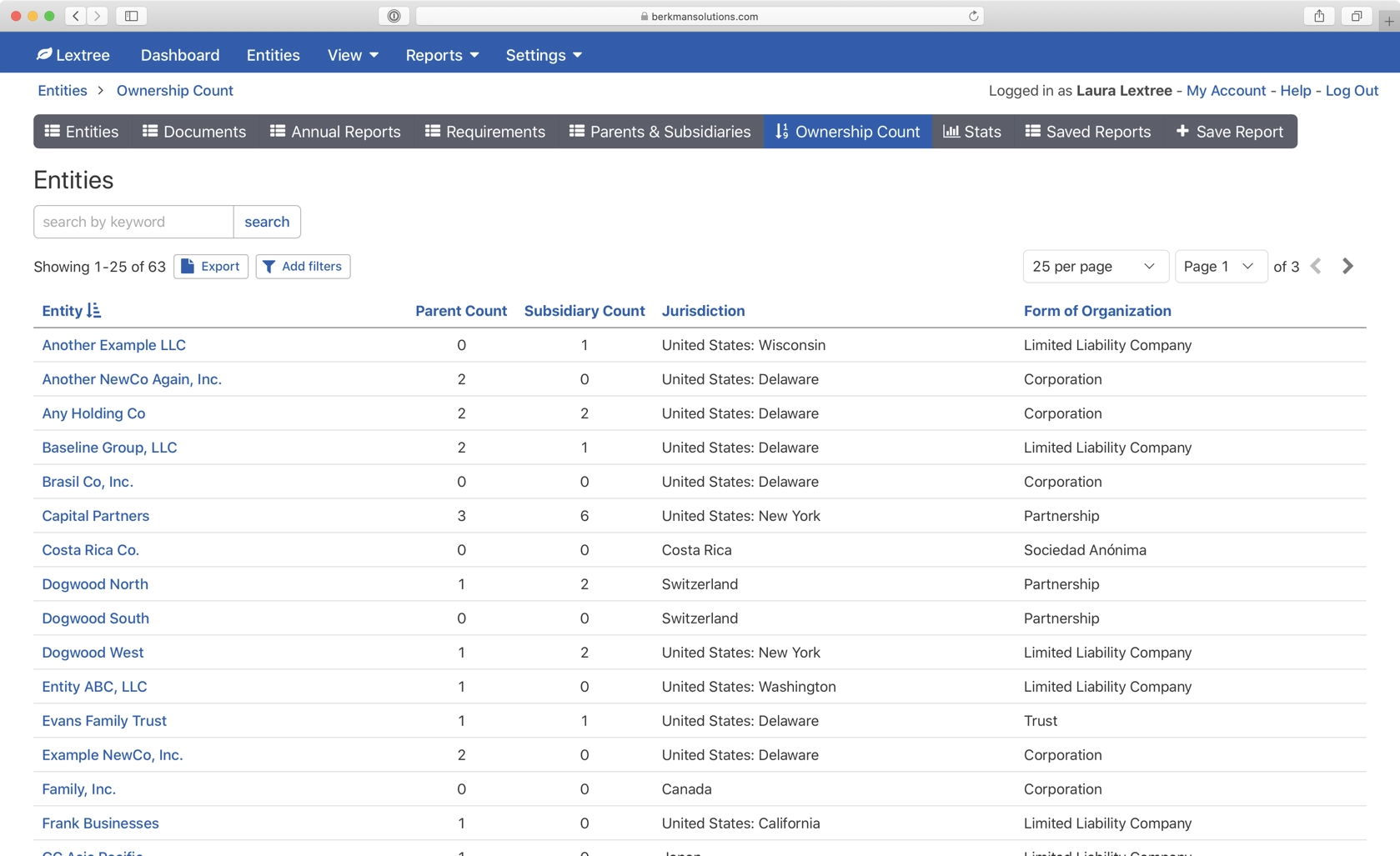The height and width of the screenshot is (856, 1400).
Task: Open the Reports dropdown menu
Action: [442, 55]
